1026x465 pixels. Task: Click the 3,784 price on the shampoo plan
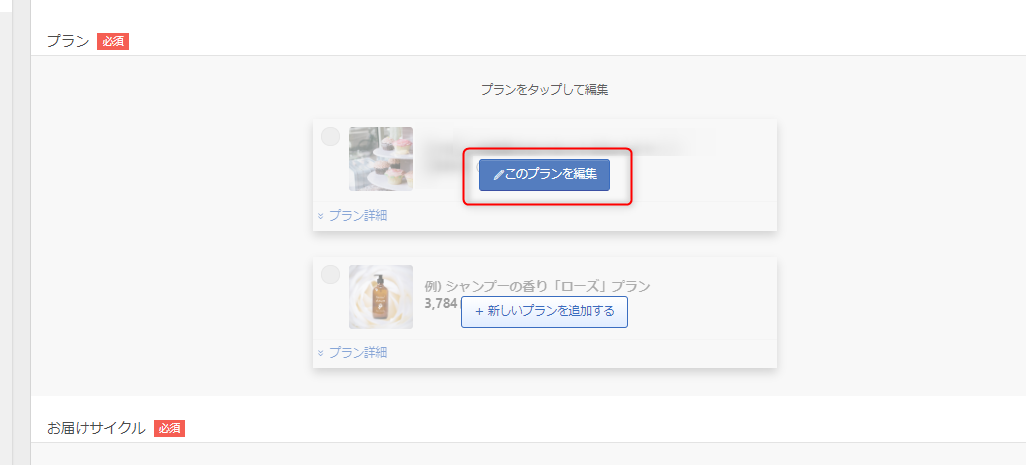pos(442,303)
